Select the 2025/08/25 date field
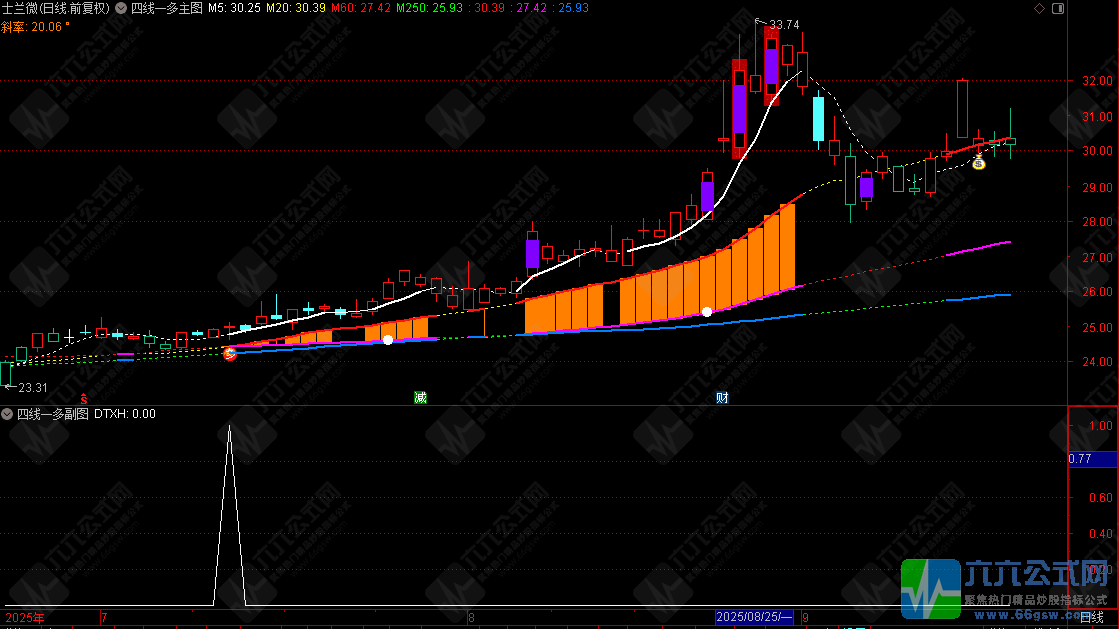1119x629 pixels. 754,617
